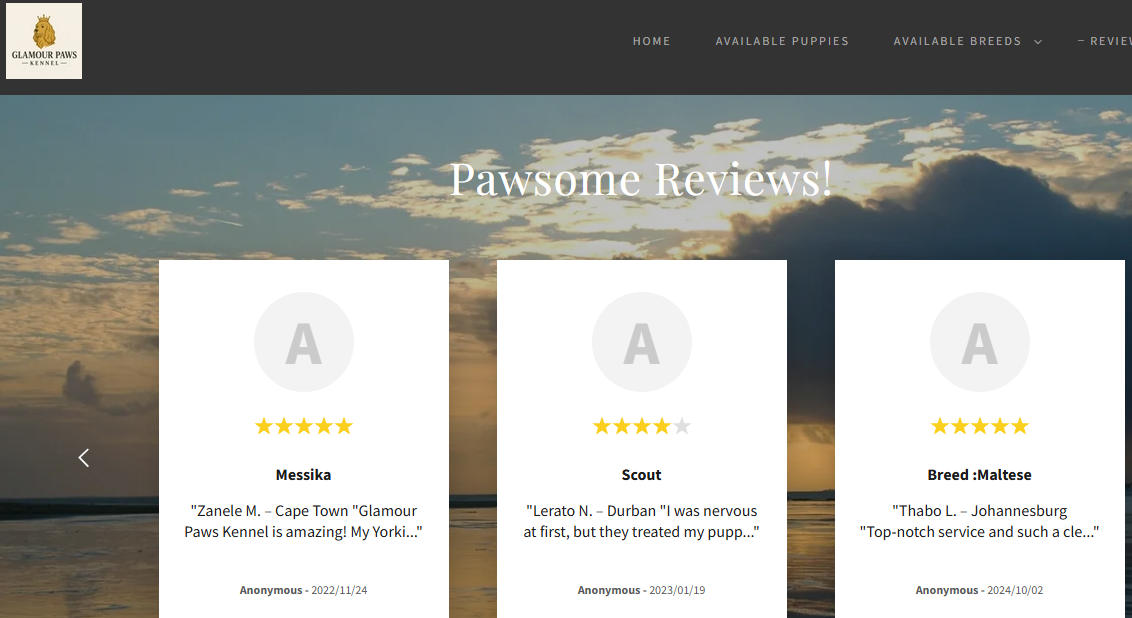Click the Pawsome Reviews! heading

640,179
